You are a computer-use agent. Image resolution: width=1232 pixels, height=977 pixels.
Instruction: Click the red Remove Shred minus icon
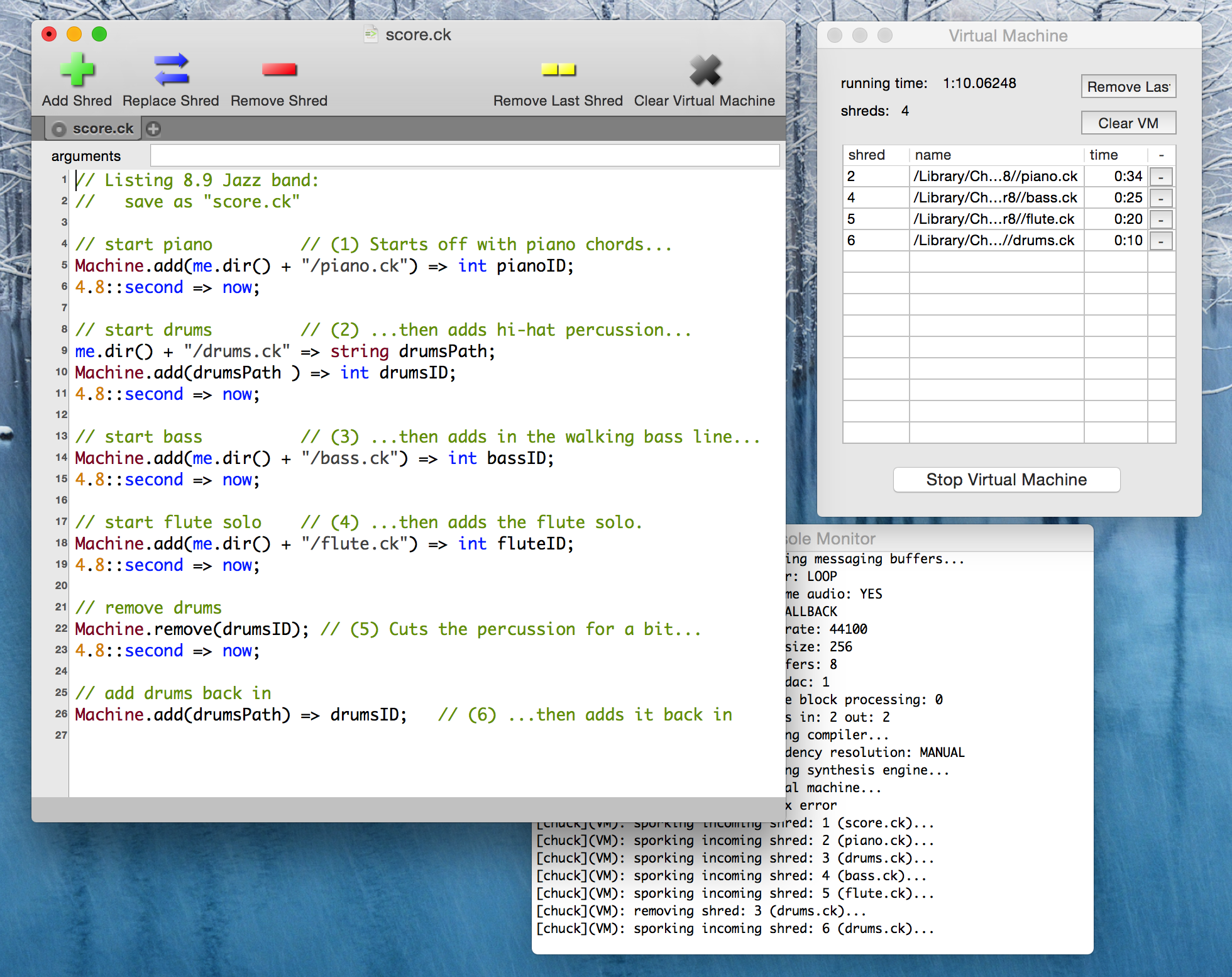[x=279, y=70]
